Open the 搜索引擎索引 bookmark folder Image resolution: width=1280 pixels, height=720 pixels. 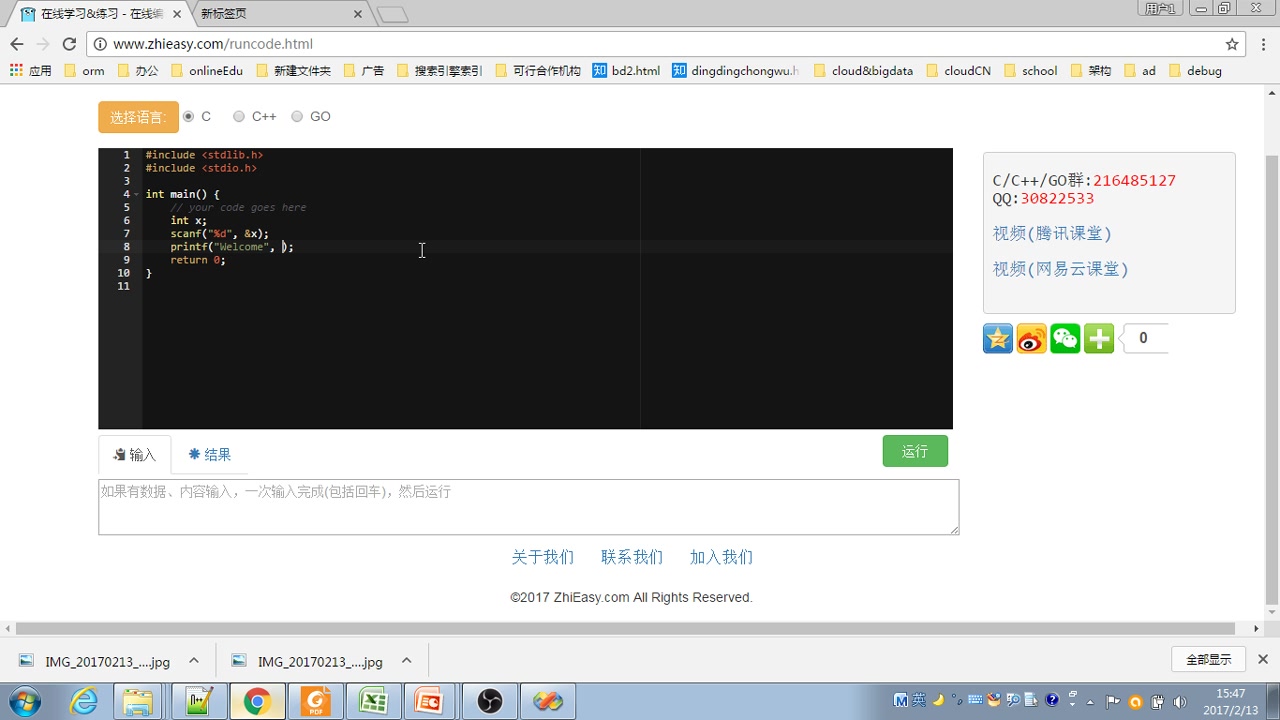click(439, 71)
